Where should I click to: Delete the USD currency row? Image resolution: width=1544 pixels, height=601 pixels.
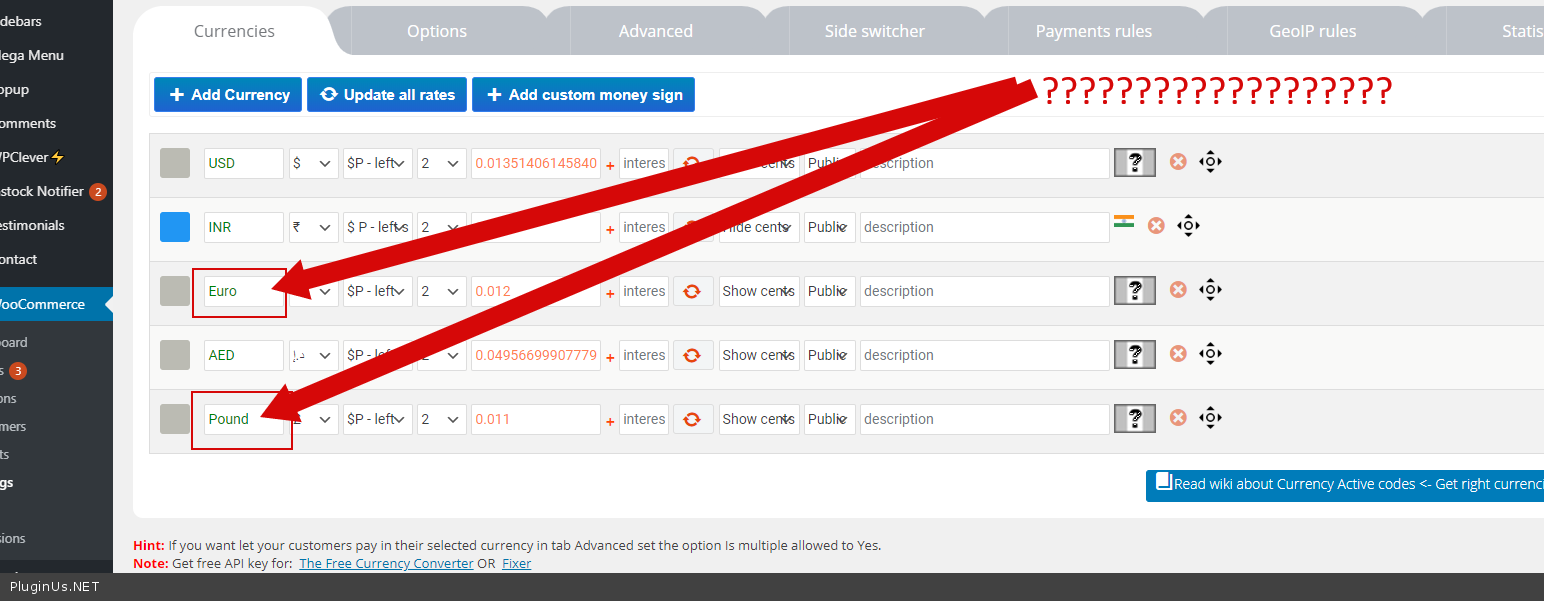[1178, 161]
